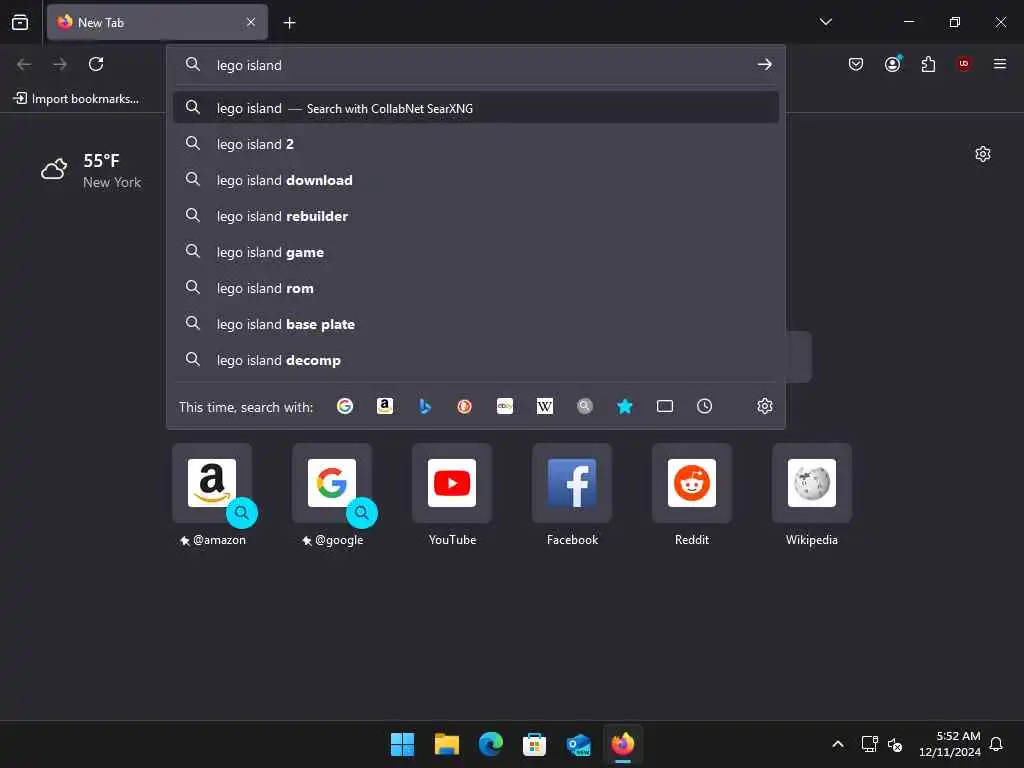Go forward one page
The width and height of the screenshot is (1024, 768).
point(60,64)
